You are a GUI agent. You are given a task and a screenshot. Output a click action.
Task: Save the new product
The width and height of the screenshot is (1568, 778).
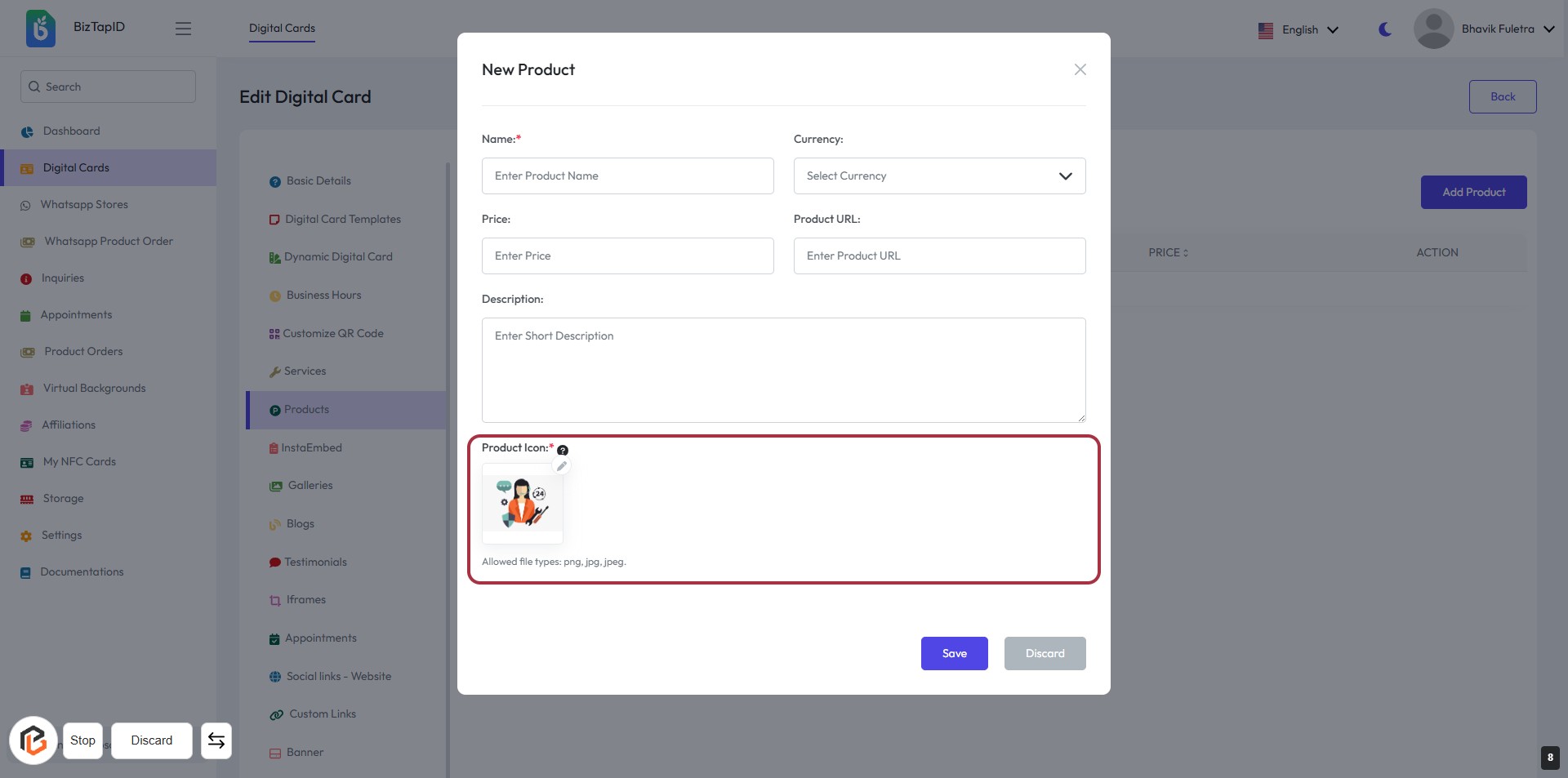[x=954, y=653]
